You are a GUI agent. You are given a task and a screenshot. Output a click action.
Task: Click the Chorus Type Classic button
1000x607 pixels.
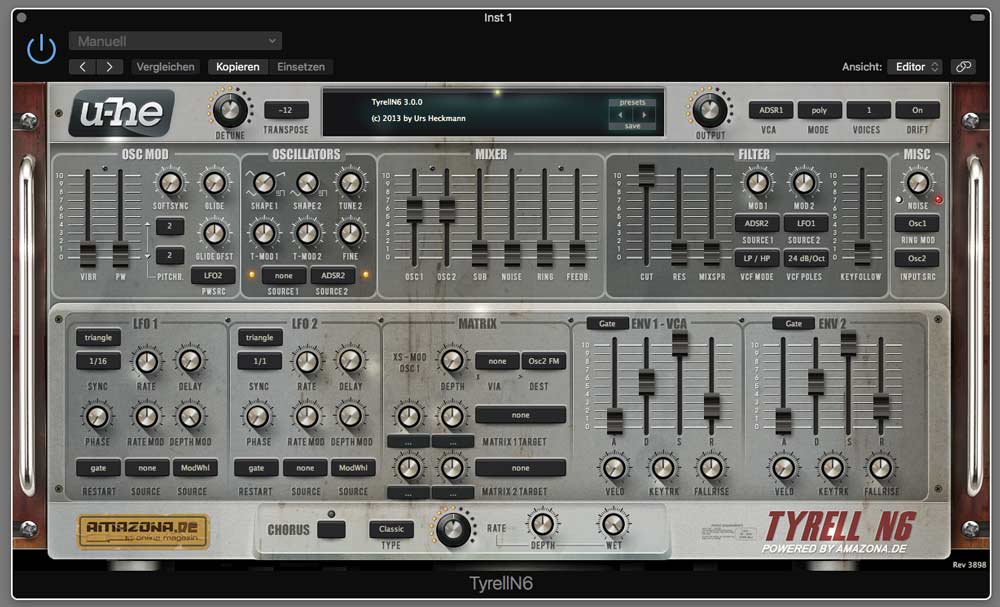[x=391, y=529]
